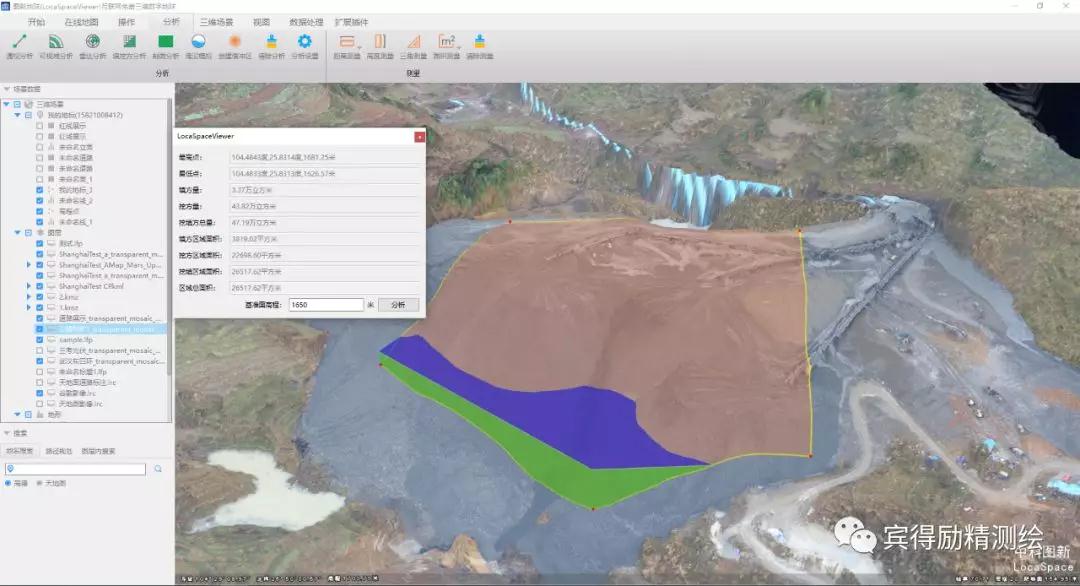Switch to the 路径规划 search tab
The width and height of the screenshot is (1080, 586).
59,451
